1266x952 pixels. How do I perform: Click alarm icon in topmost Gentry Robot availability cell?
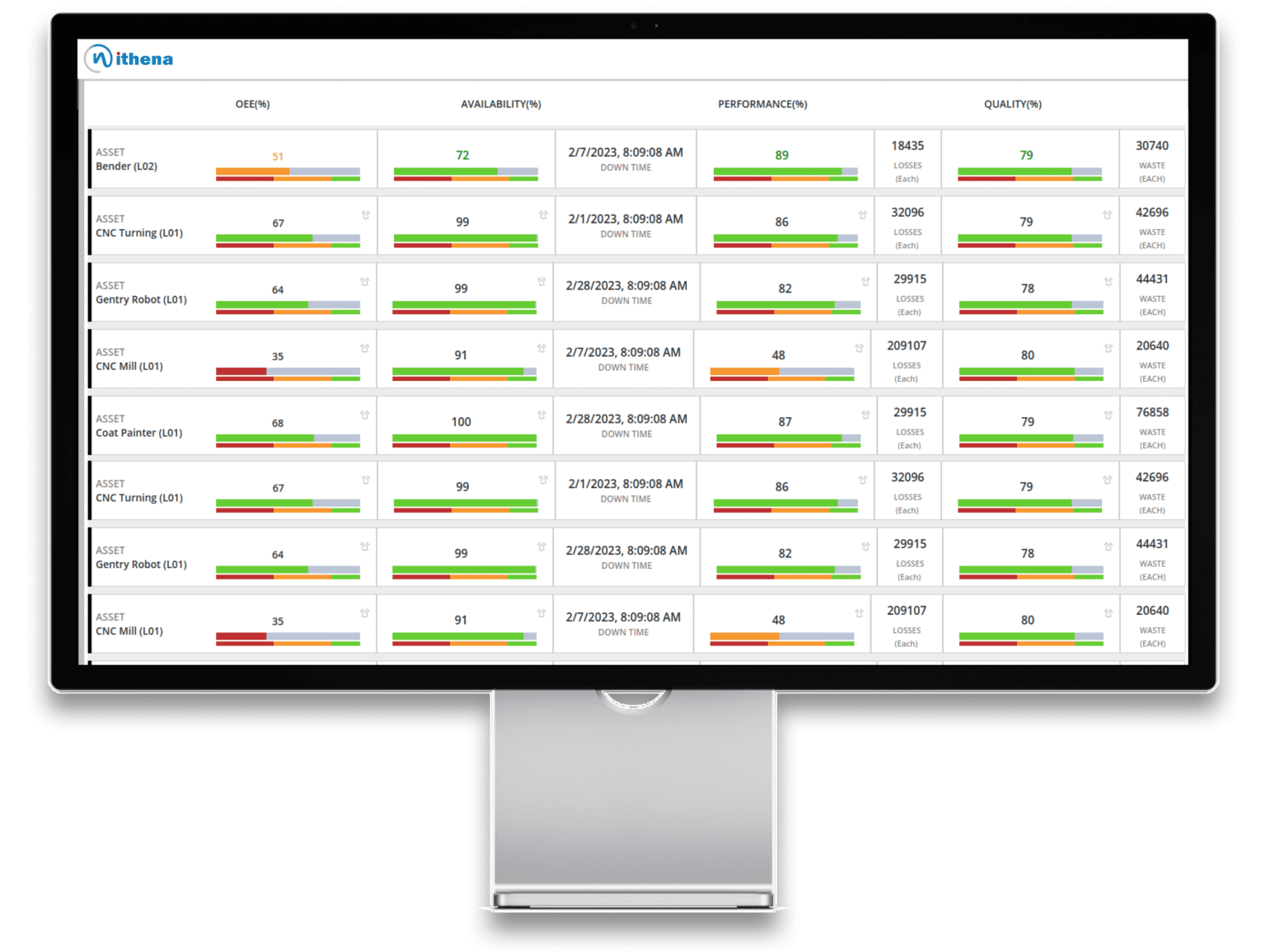(542, 282)
